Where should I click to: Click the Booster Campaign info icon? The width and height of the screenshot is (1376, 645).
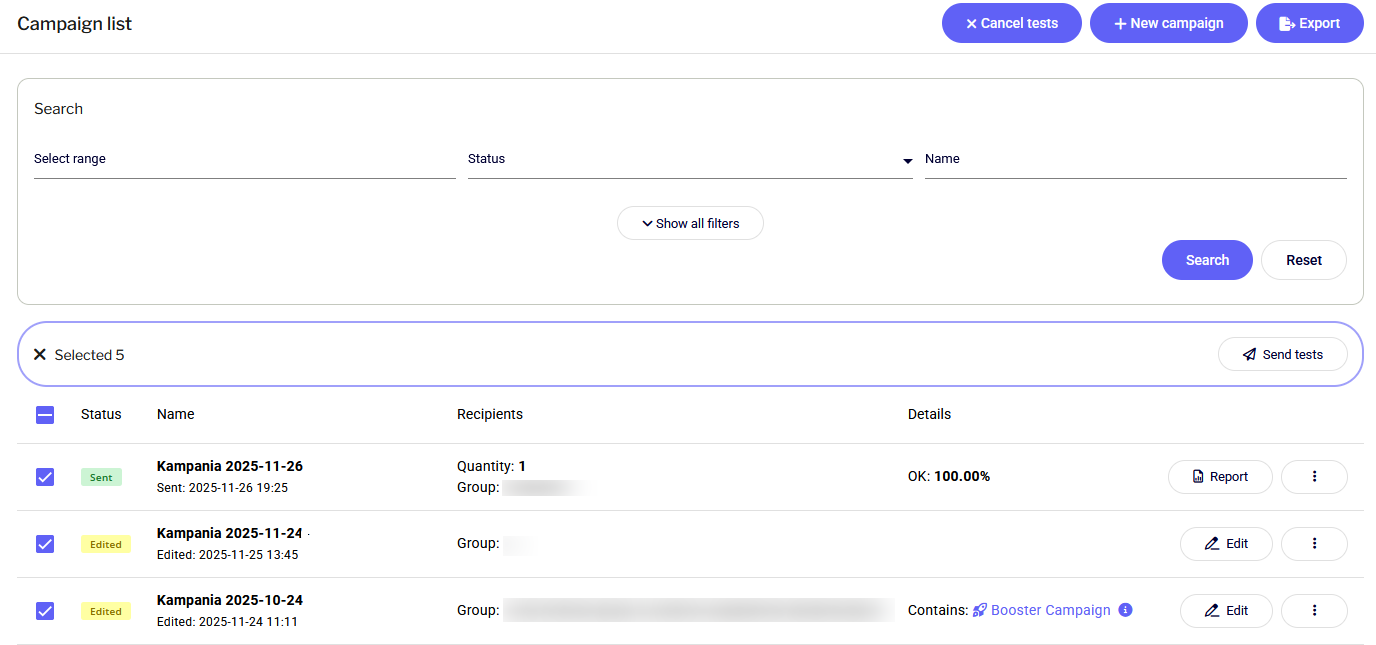1125,610
